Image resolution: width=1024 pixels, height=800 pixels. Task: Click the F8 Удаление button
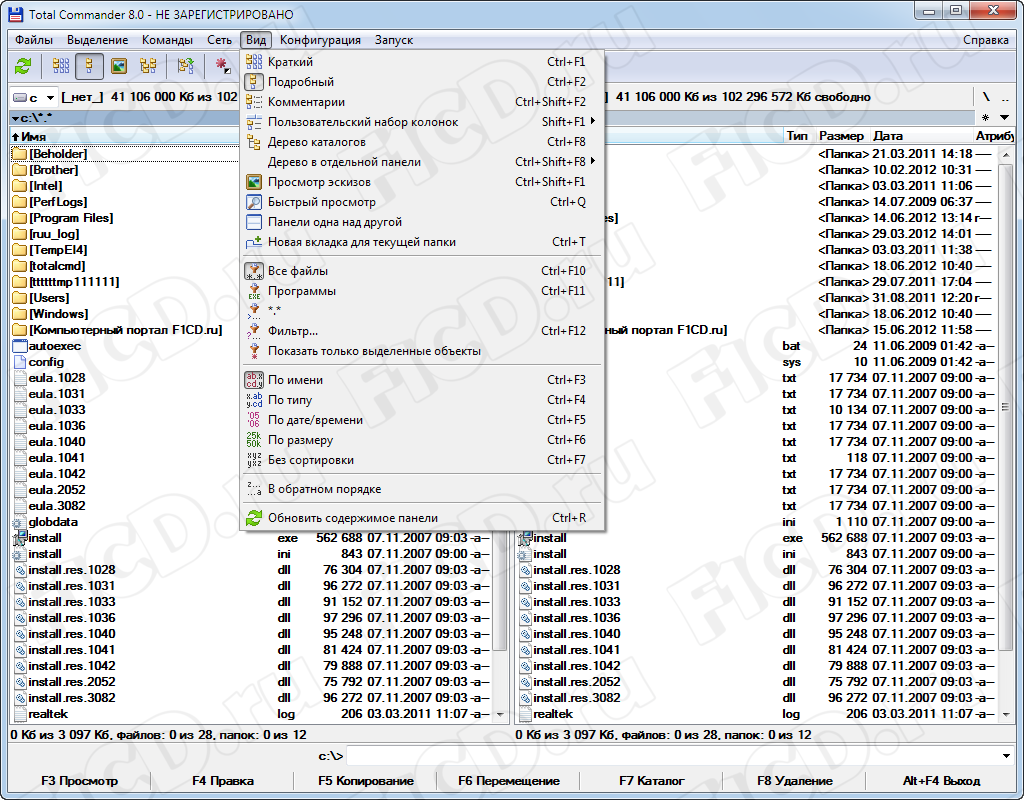click(795, 781)
